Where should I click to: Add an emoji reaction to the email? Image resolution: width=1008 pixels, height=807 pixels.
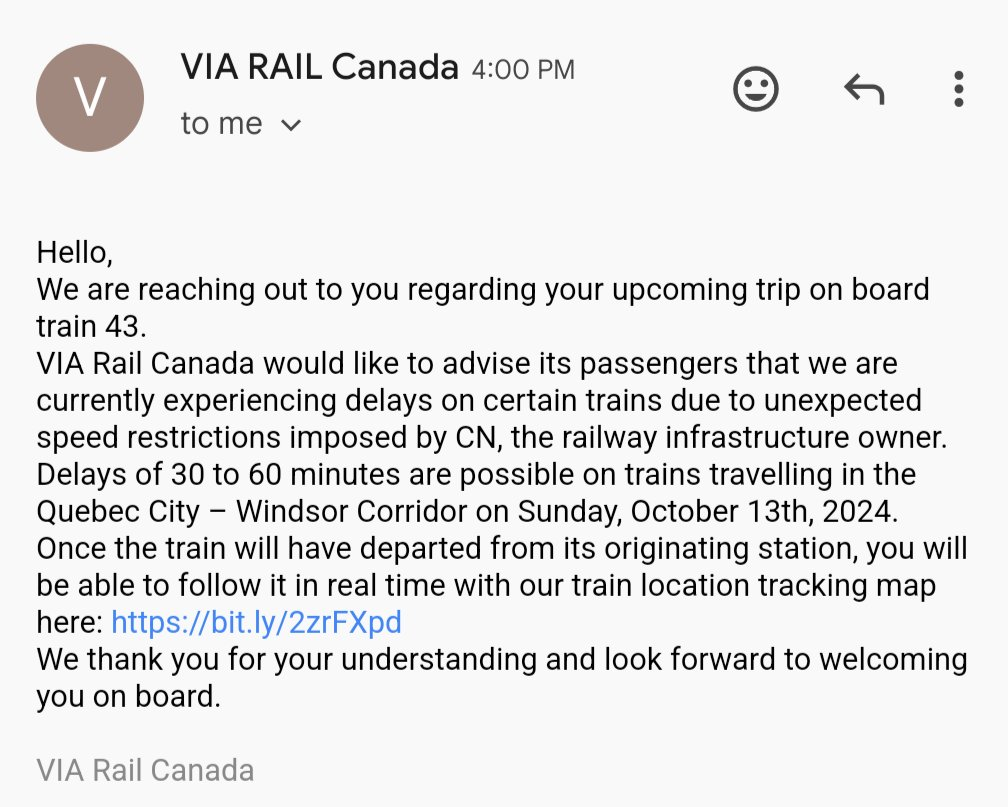756,90
